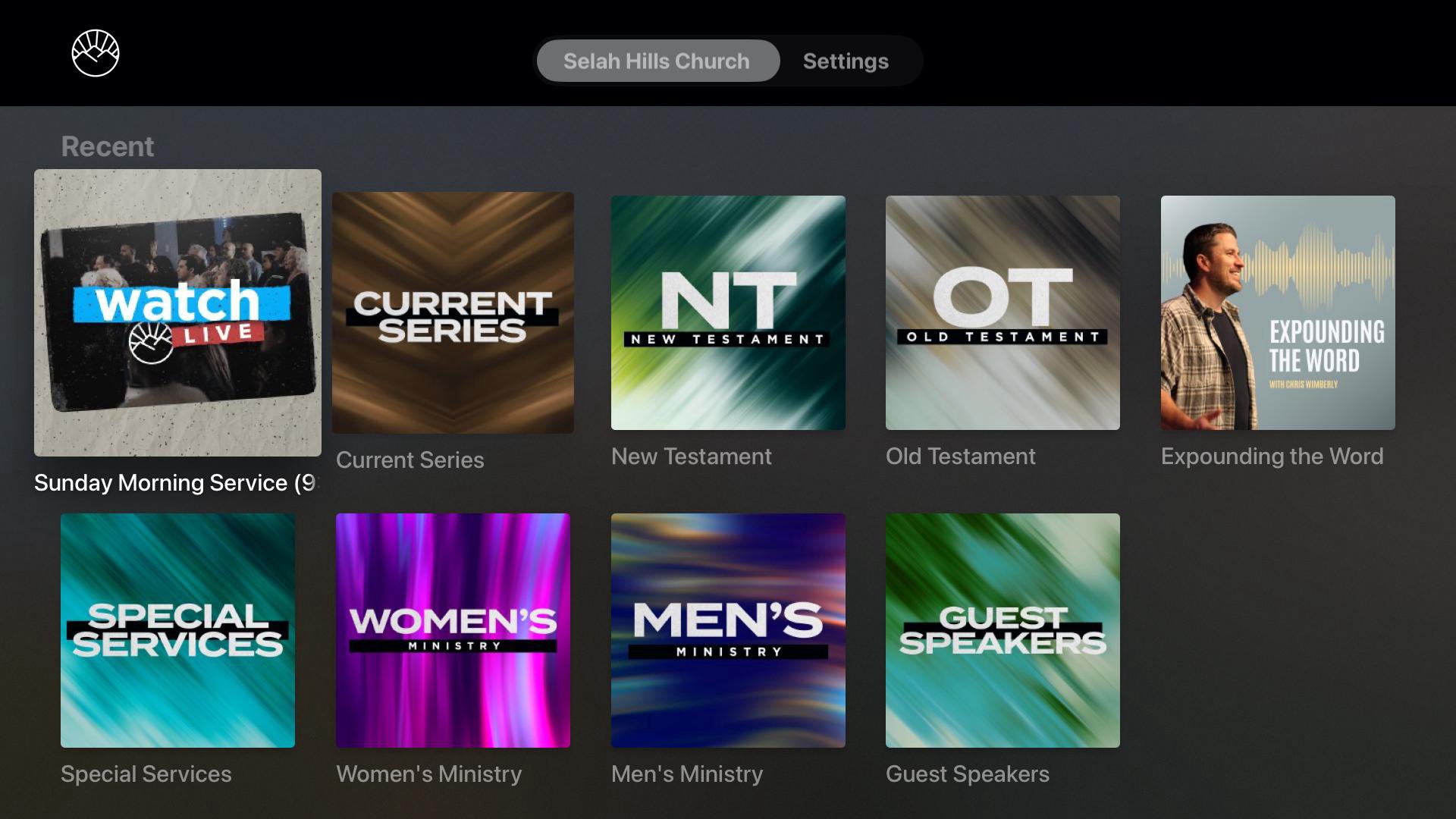Open the Current Series tile

(453, 312)
